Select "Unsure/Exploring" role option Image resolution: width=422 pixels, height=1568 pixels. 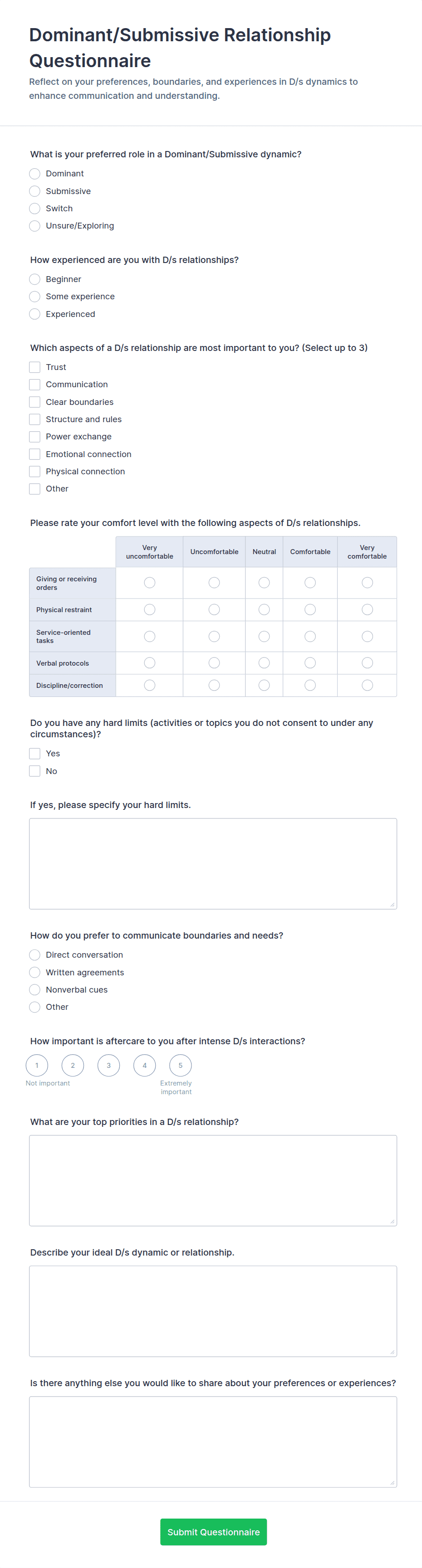(34, 226)
